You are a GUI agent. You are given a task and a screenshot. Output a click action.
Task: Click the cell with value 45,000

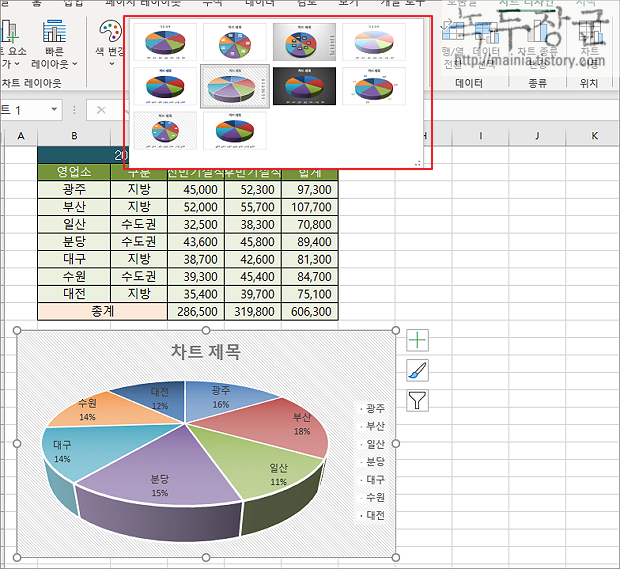pyautogui.click(x=196, y=189)
